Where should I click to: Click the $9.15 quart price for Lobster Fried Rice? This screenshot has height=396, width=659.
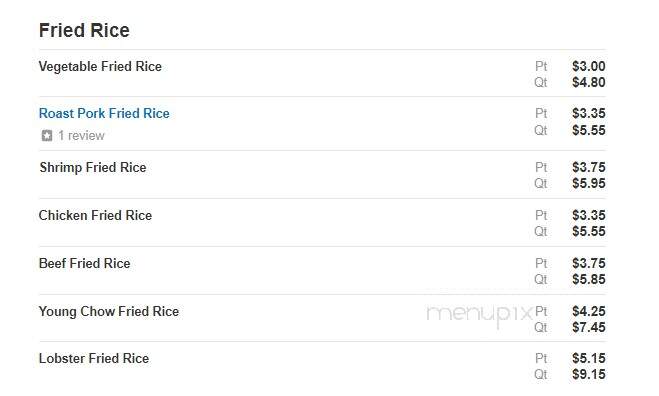pyautogui.click(x=588, y=374)
